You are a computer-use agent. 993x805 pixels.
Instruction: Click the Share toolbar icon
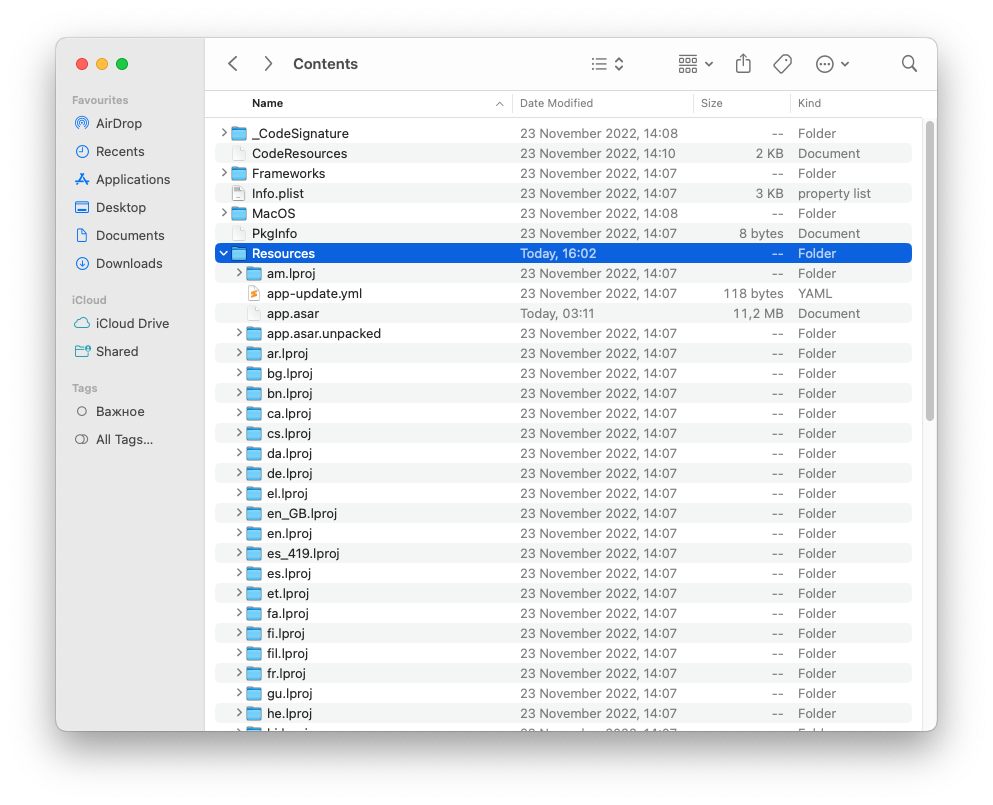743,63
